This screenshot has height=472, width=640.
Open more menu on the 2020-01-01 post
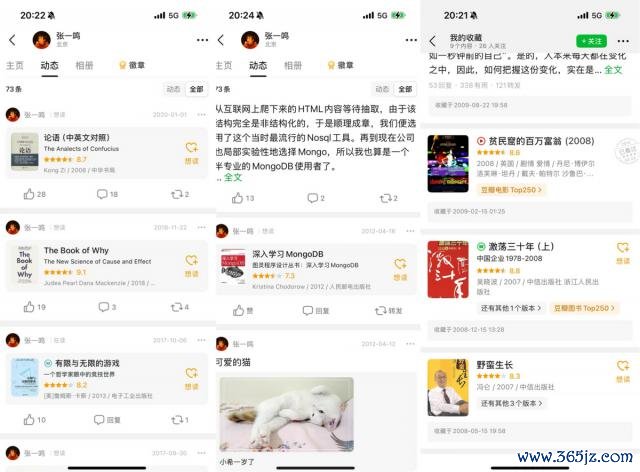point(202,115)
